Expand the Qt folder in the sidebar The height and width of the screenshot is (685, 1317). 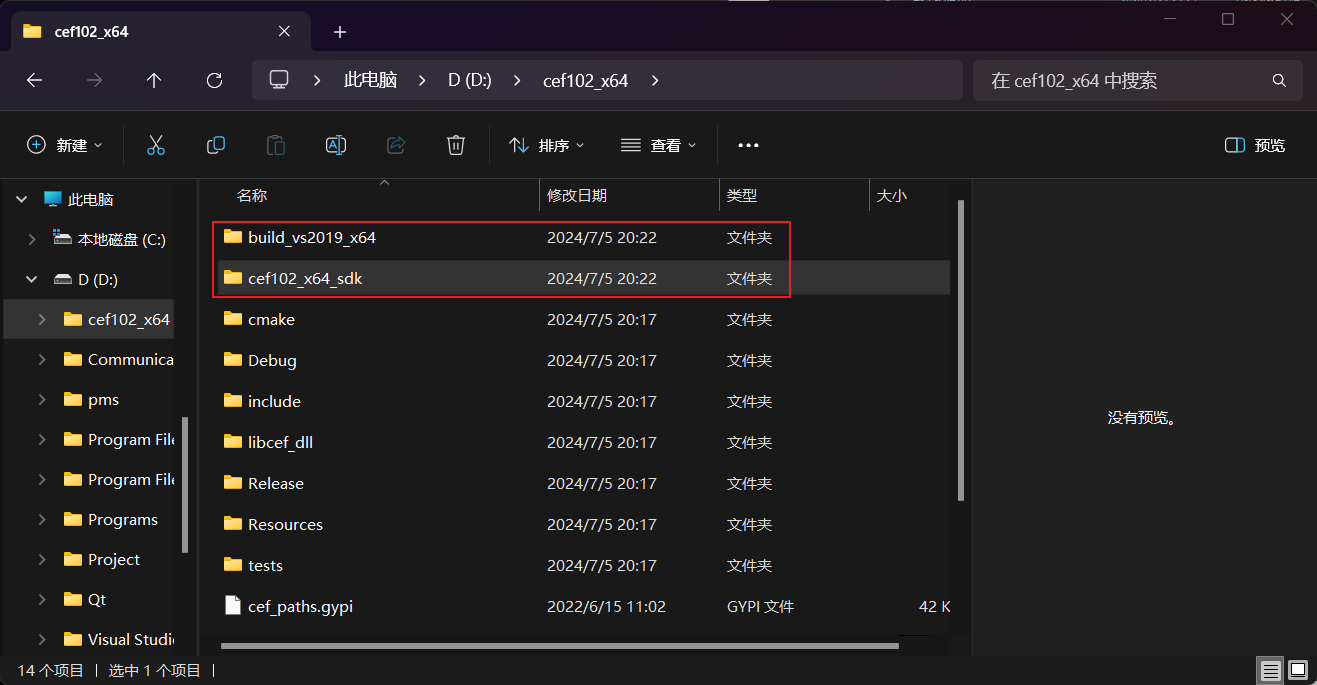coord(40,599)
